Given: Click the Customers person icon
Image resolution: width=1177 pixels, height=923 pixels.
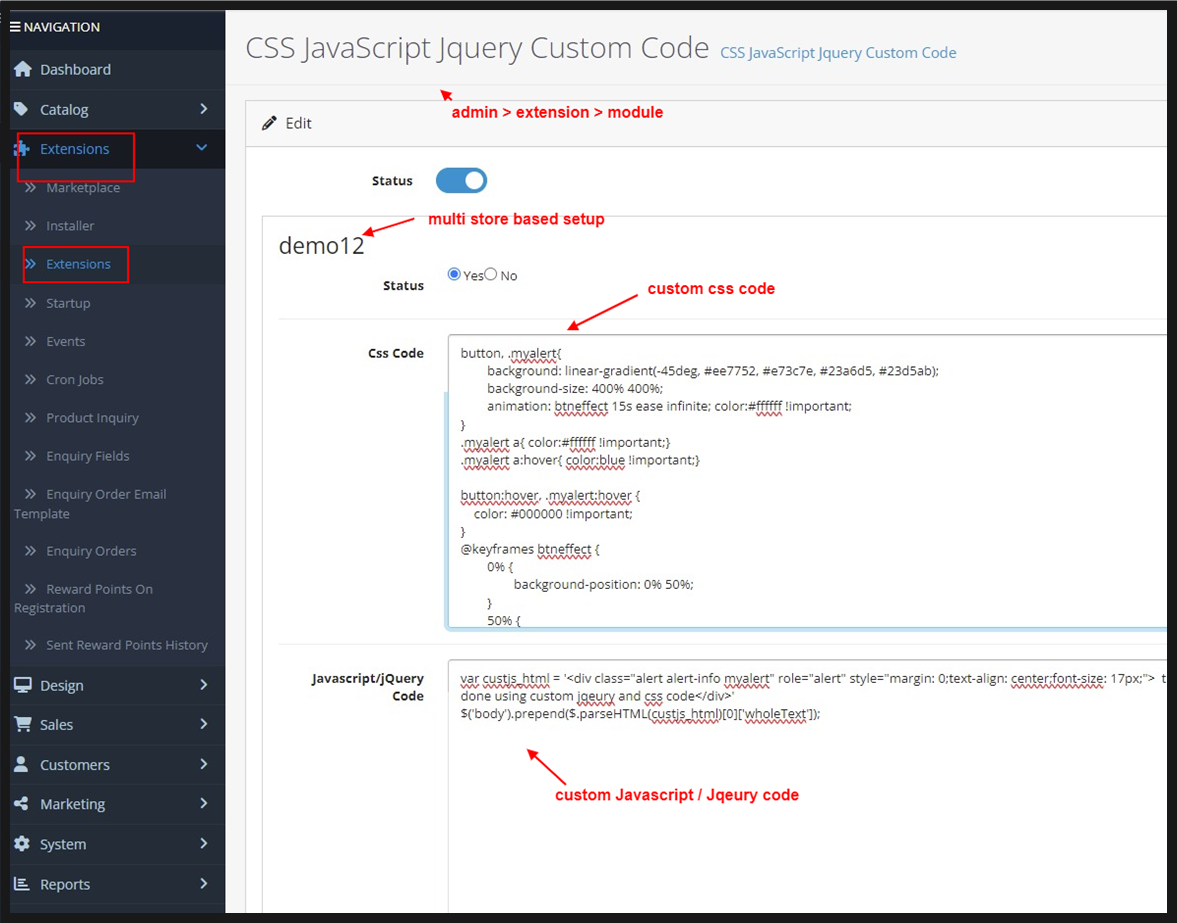Looking at the screenshot, I should [x=22, y=764].
